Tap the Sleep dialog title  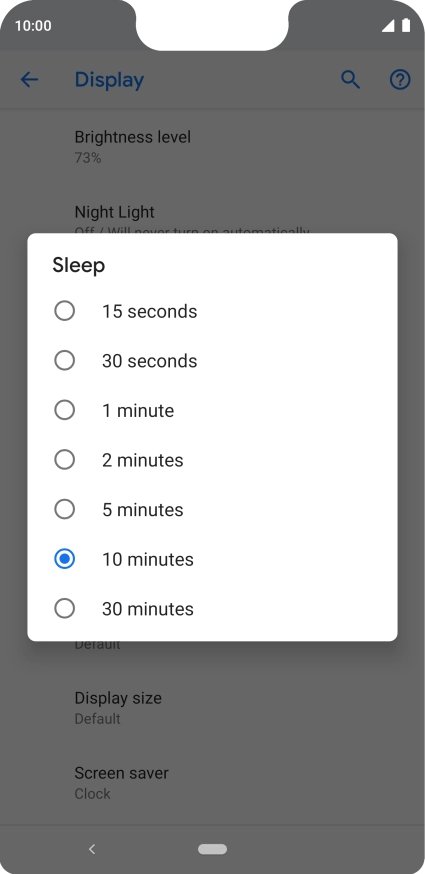79,265
